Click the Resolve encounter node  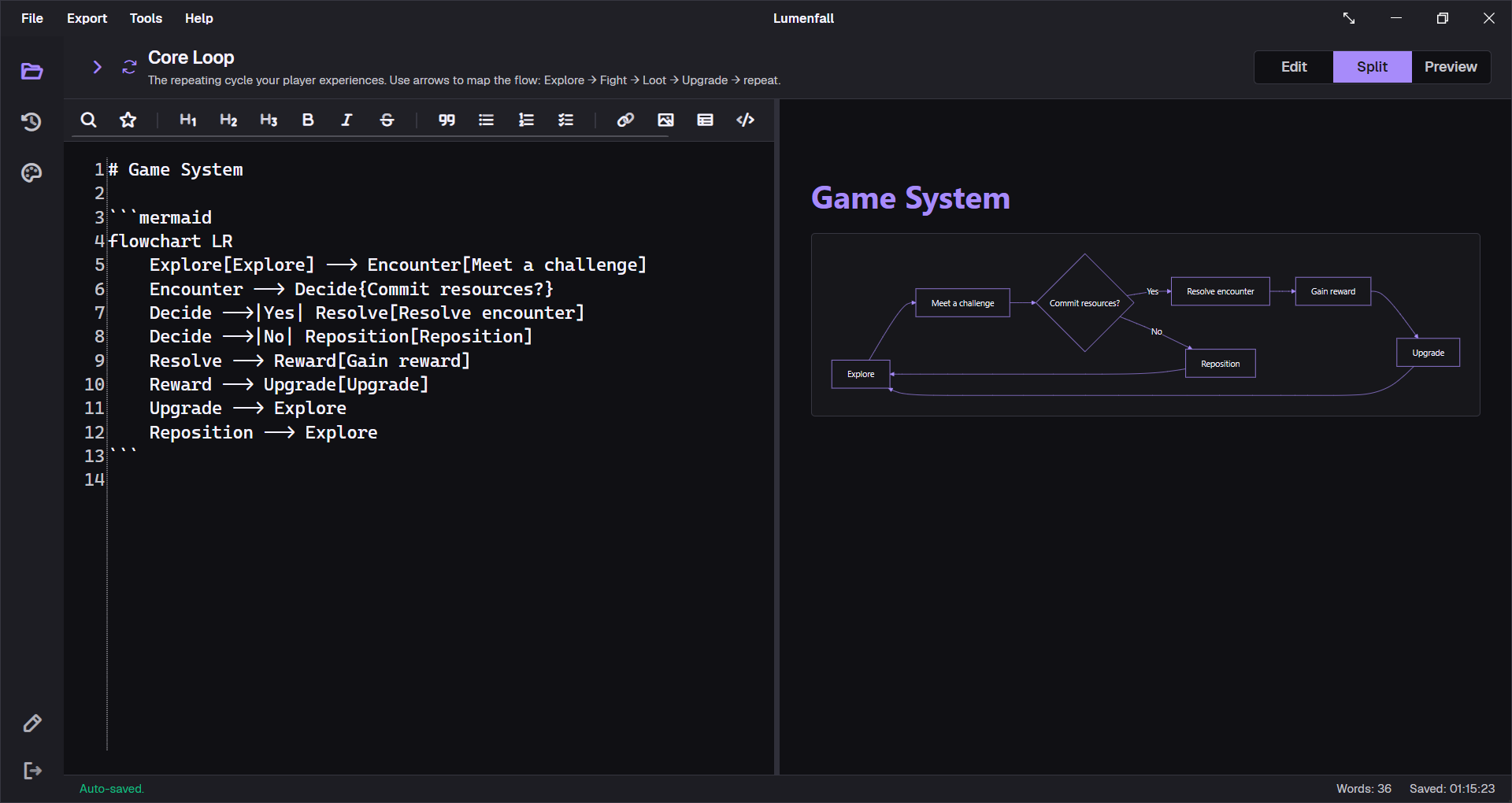1221,291
